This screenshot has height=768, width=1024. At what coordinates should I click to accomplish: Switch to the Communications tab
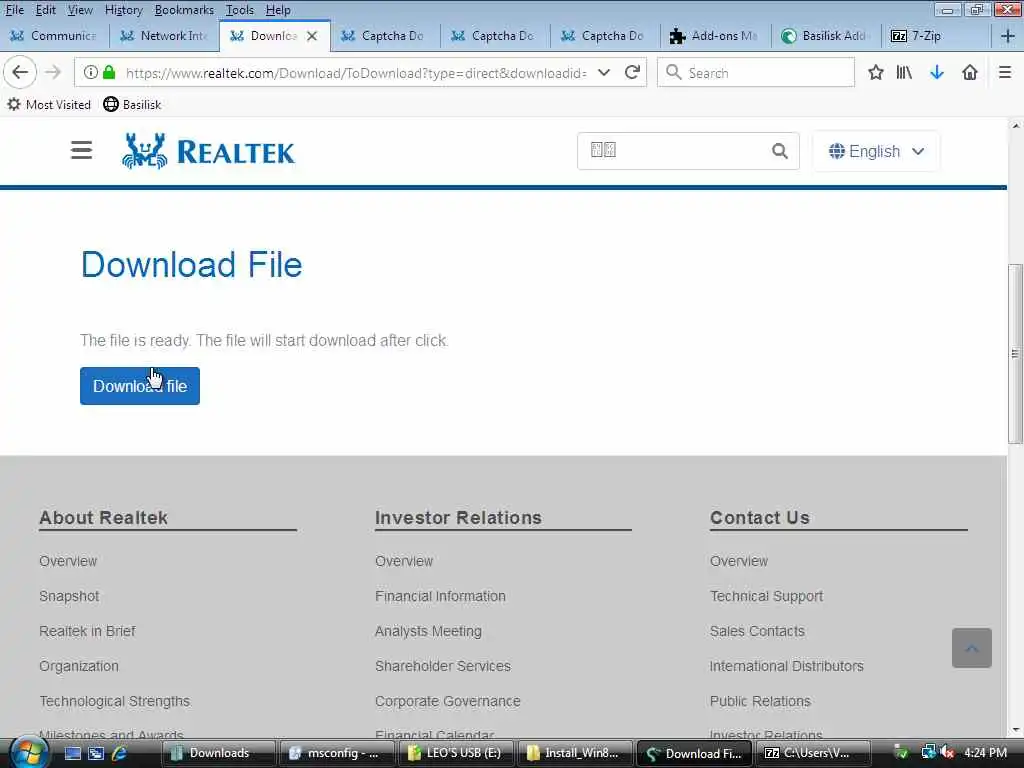click(54, 36)
